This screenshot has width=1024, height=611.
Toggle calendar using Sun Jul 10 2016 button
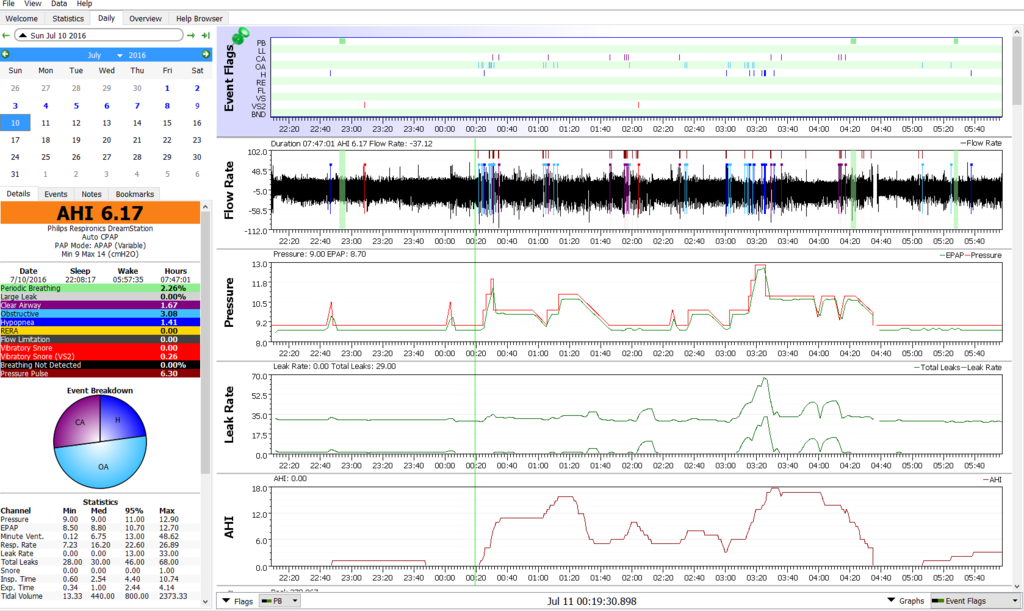tap(98, 35)
